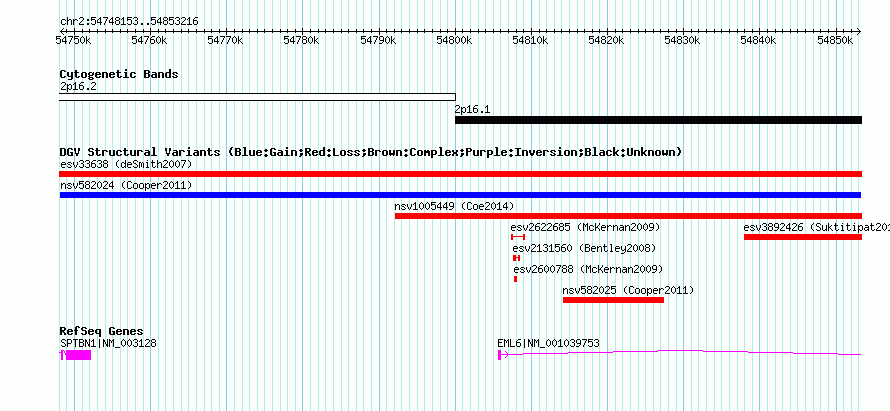Click the DGV Structural Variants track title

[x=371, y=152]
